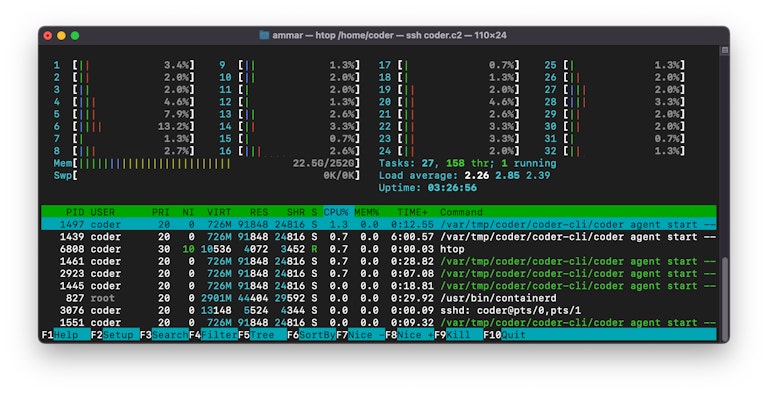Sort by the PRI column header
The width and height of the screenshot is (768, 394).
pyautogui.click(x=161, y=212)
